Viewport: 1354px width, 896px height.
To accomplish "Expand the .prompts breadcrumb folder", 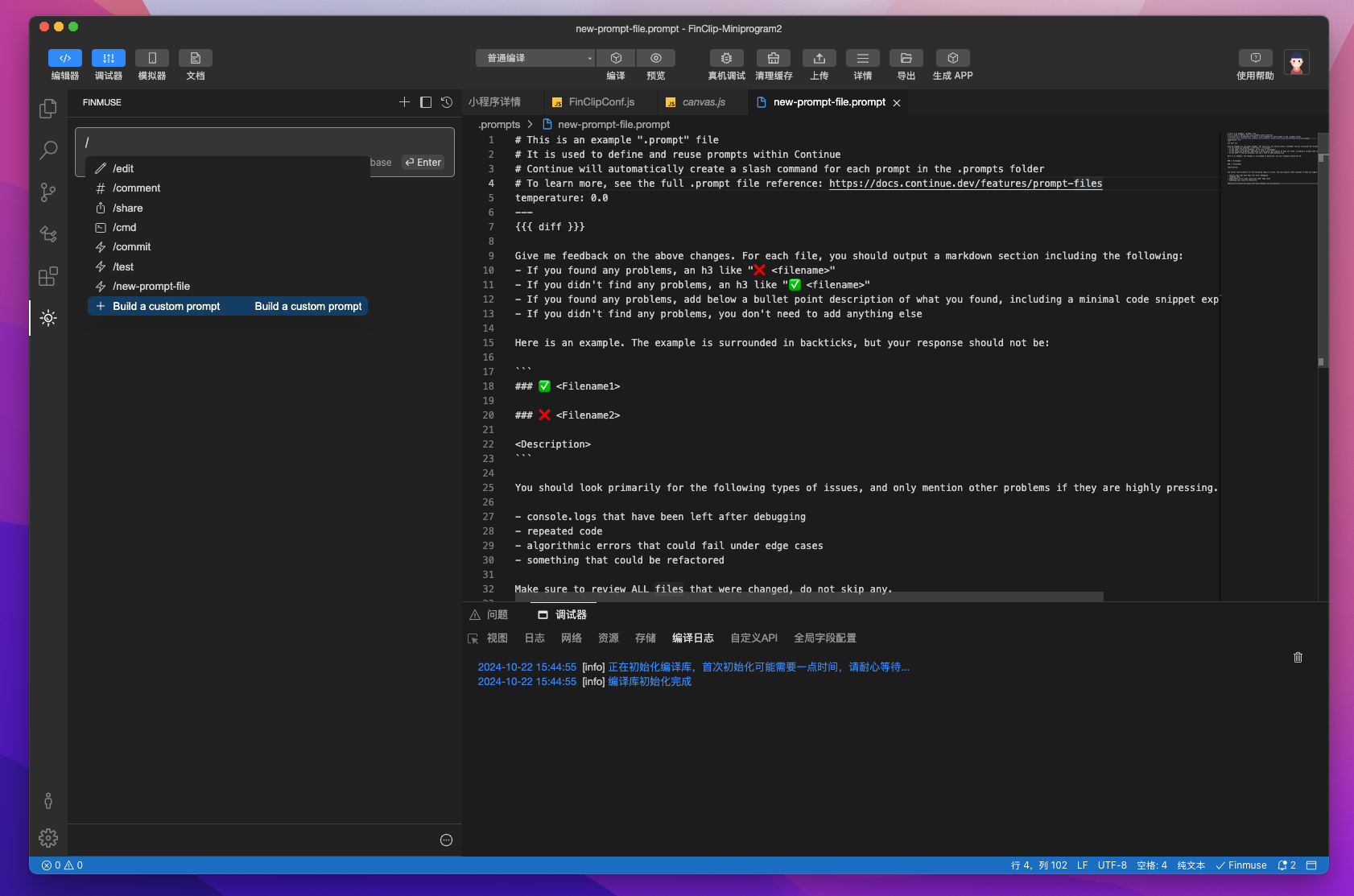I will click(499, 125).
